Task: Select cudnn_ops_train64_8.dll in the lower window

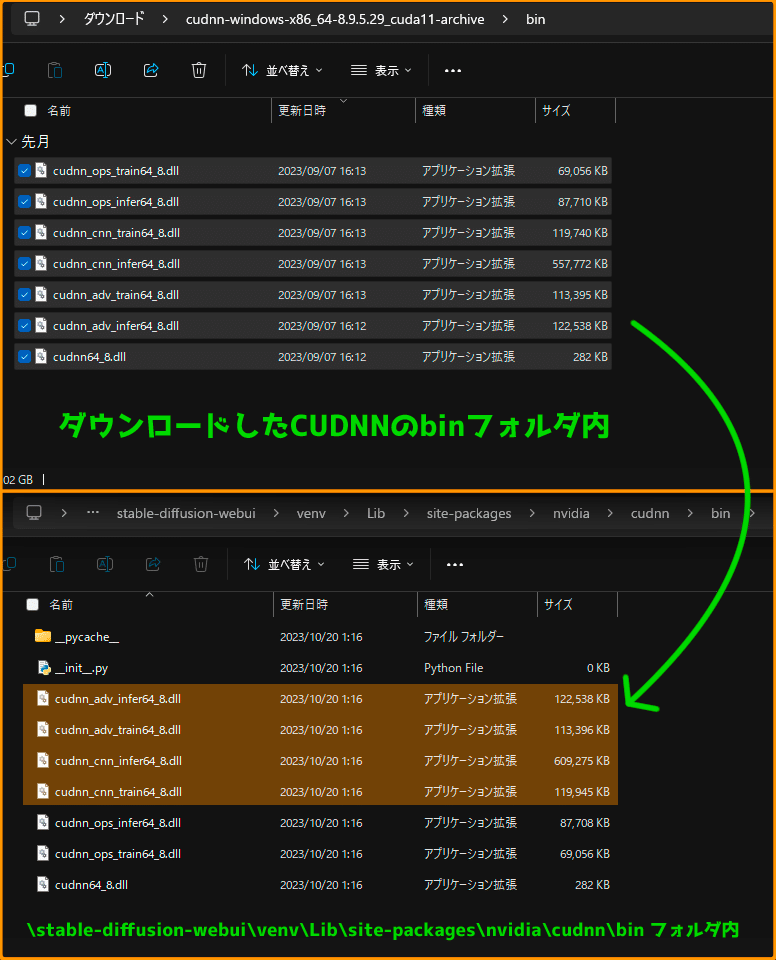Action: tap(320, 853)
